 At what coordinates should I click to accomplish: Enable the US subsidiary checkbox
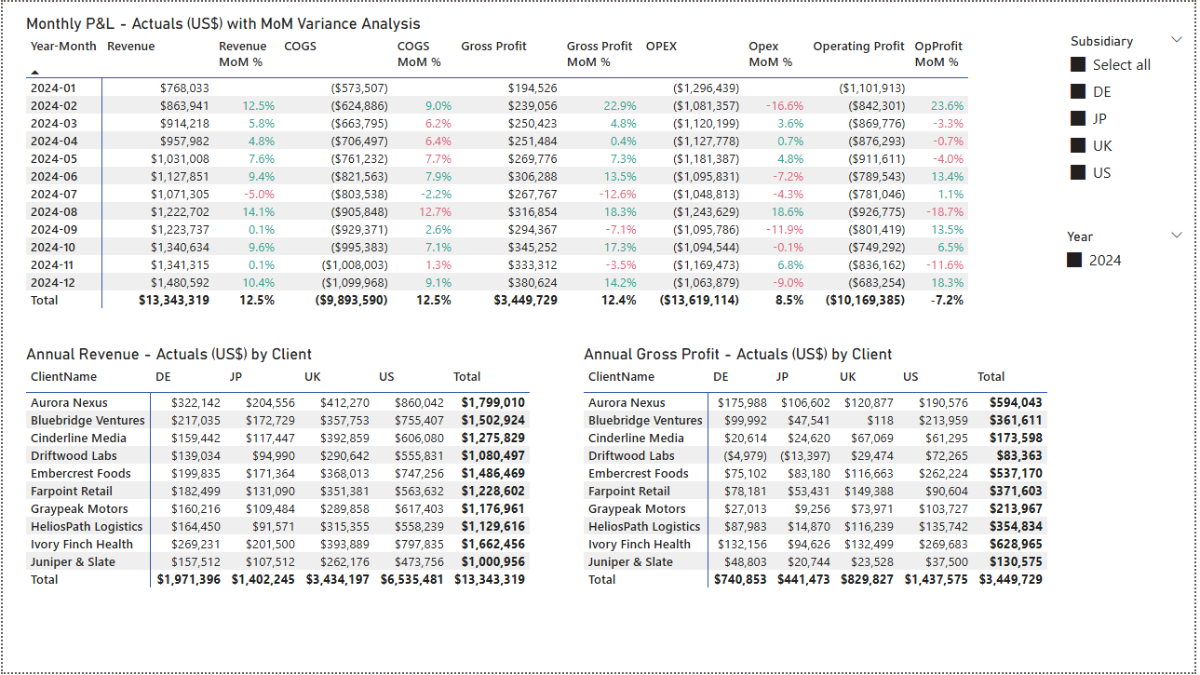(x=1078, y=173)
